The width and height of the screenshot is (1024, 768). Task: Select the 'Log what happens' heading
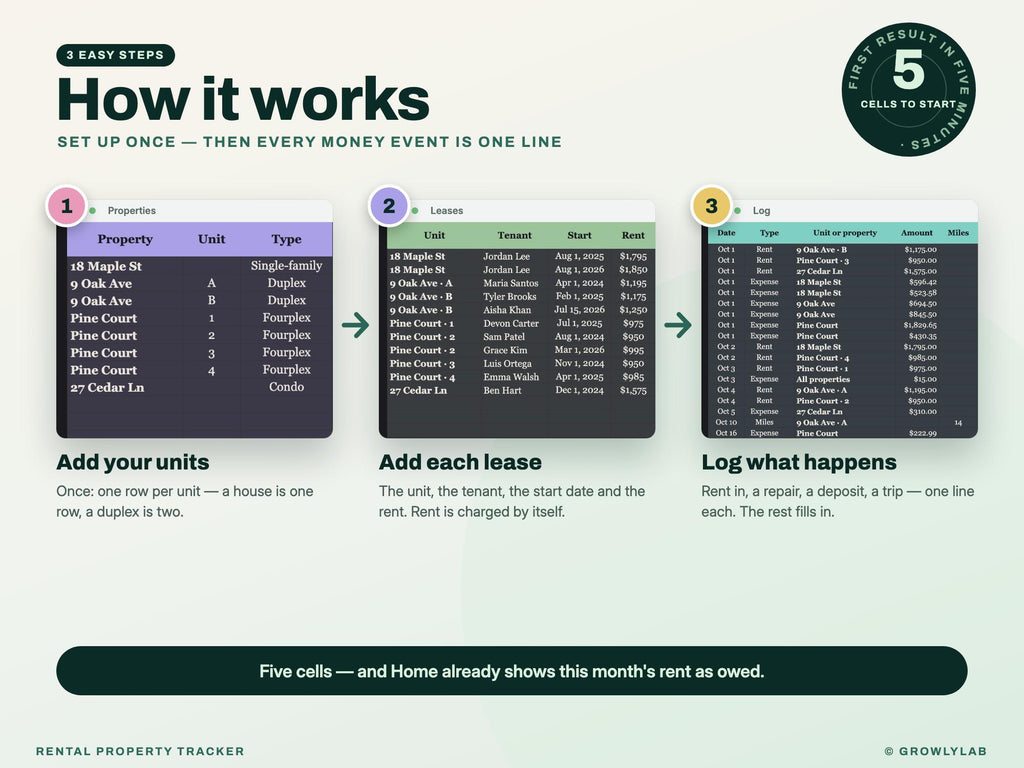799,462
